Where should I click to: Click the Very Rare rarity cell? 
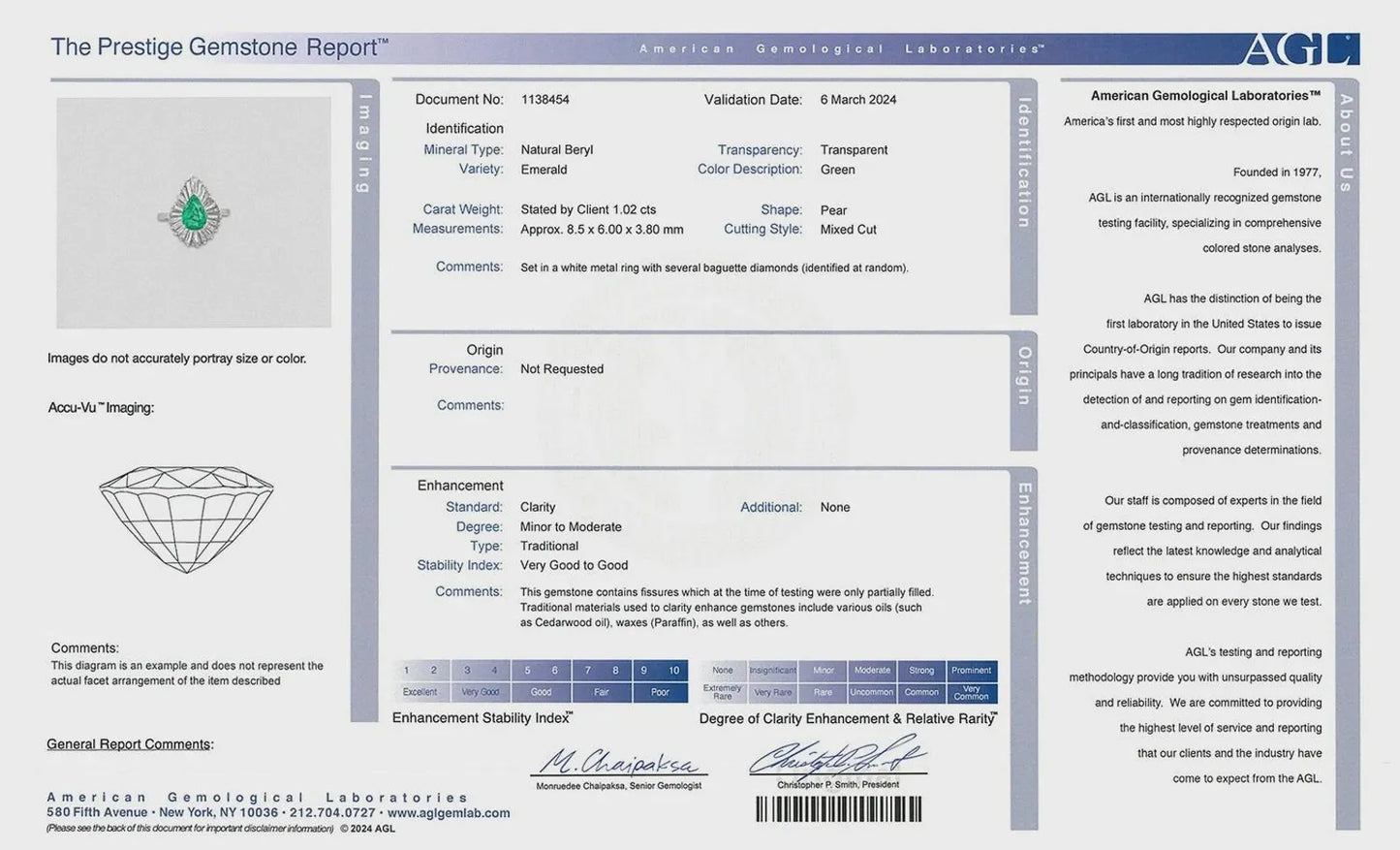click(x=773, y=693)
